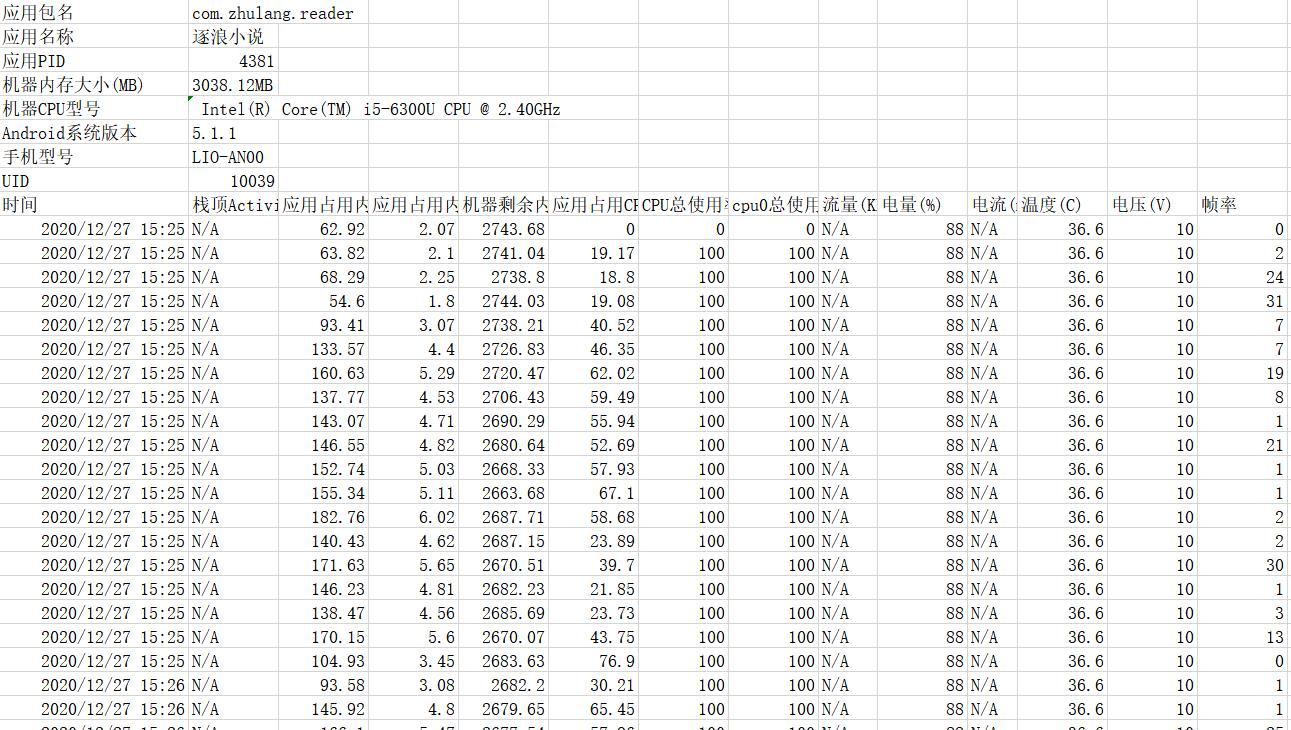Viewport: 1291px width, 730px height.
Task: Click the 流量(K column header cell
Action: pos(848,205)
